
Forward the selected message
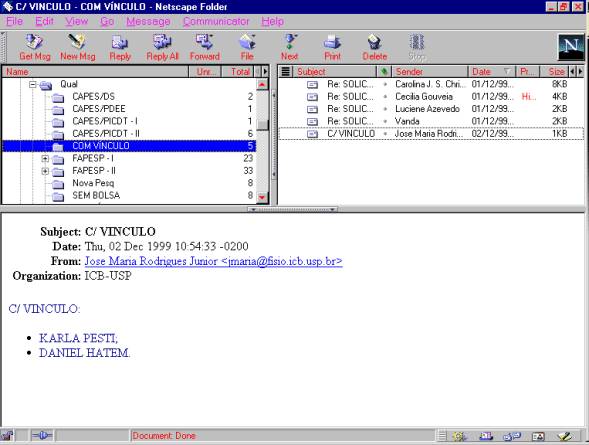coord(205,47)
